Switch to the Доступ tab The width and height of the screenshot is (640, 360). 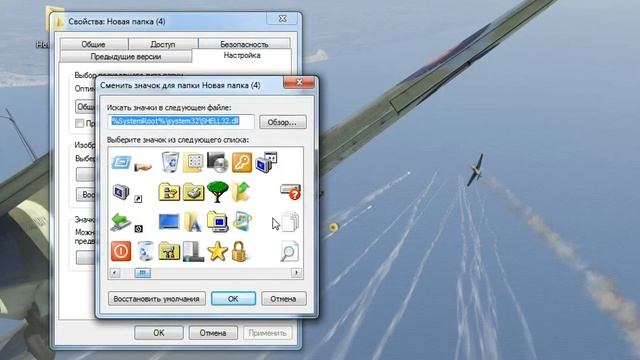(163, 44)
